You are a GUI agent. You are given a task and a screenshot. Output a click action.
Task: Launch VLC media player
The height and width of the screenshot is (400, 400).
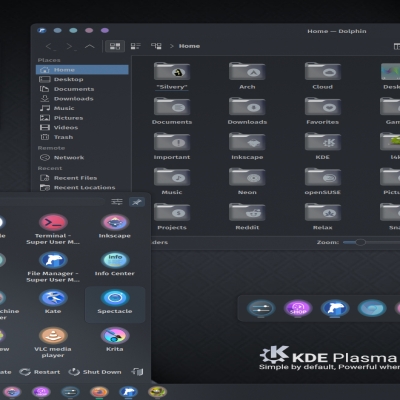point(53,342)
